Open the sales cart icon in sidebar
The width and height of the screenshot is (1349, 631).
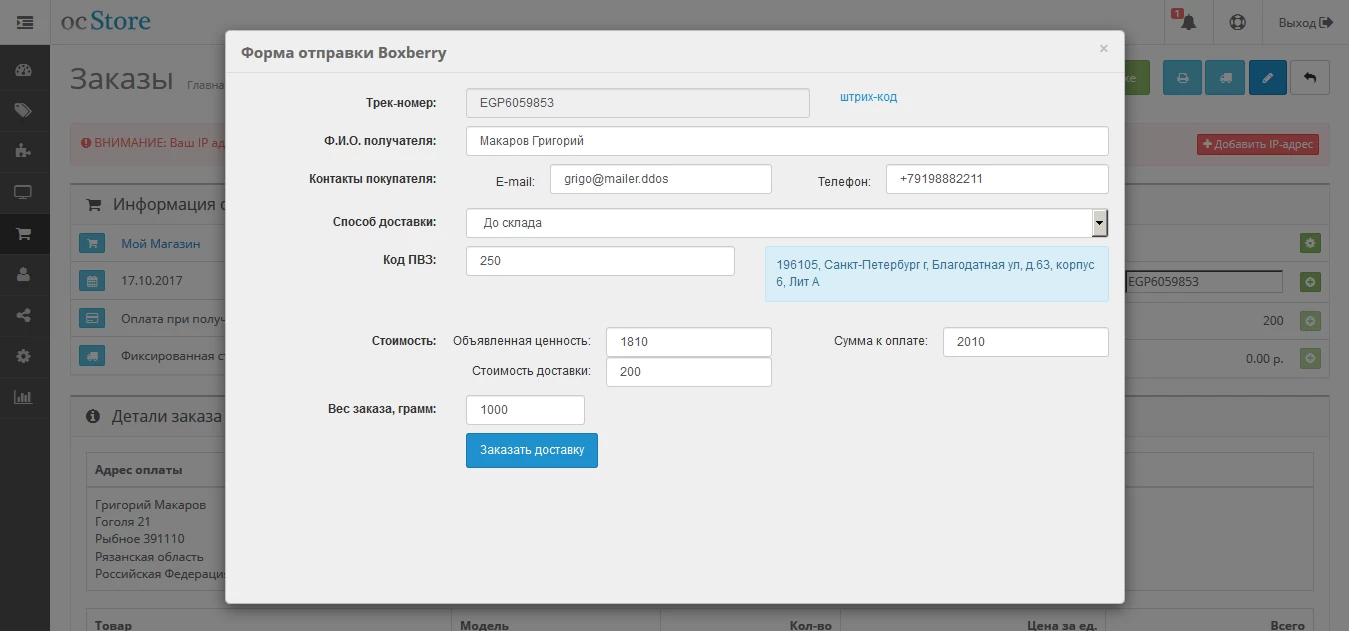tap(24, 234)
